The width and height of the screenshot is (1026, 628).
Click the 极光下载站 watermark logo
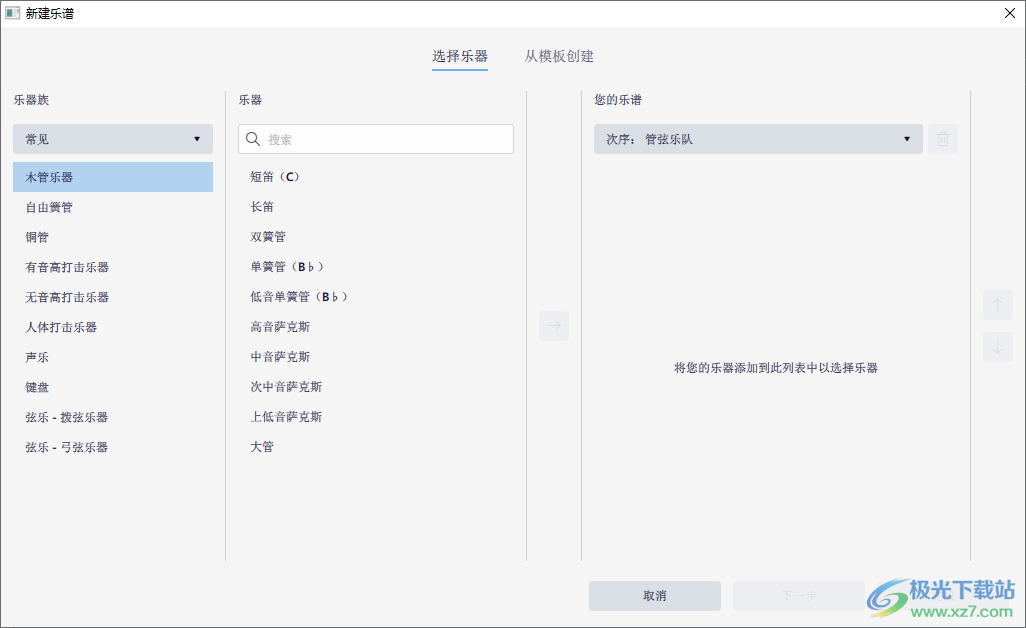(x=884, y=597)
